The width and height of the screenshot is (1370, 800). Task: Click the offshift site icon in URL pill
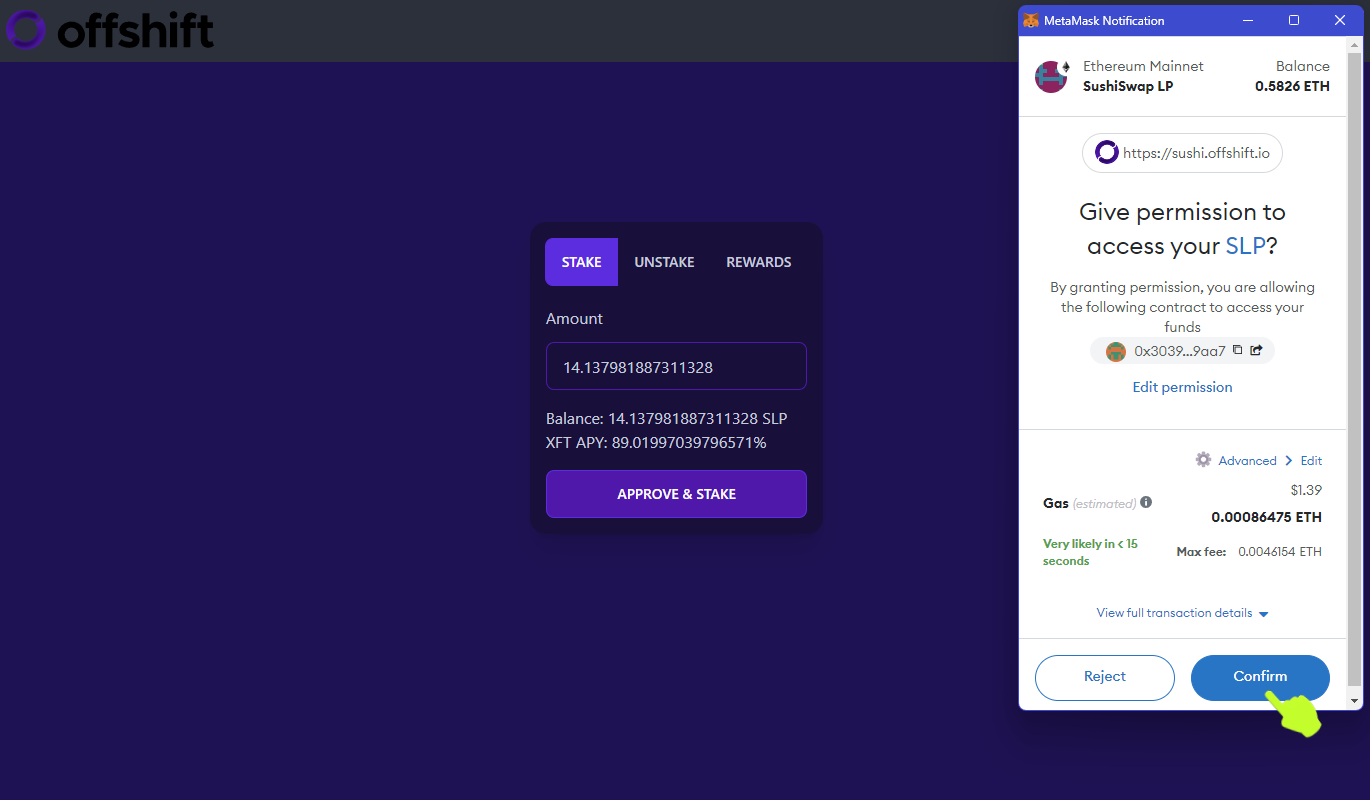click(x=1106, y=153)
